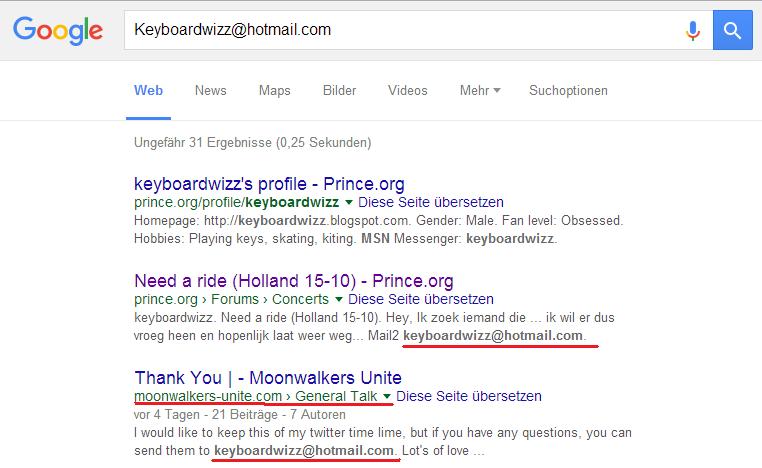Open keyboardwizz's profile - Prince.org result
The image size is (762, 468).
(x=269, y=183)
